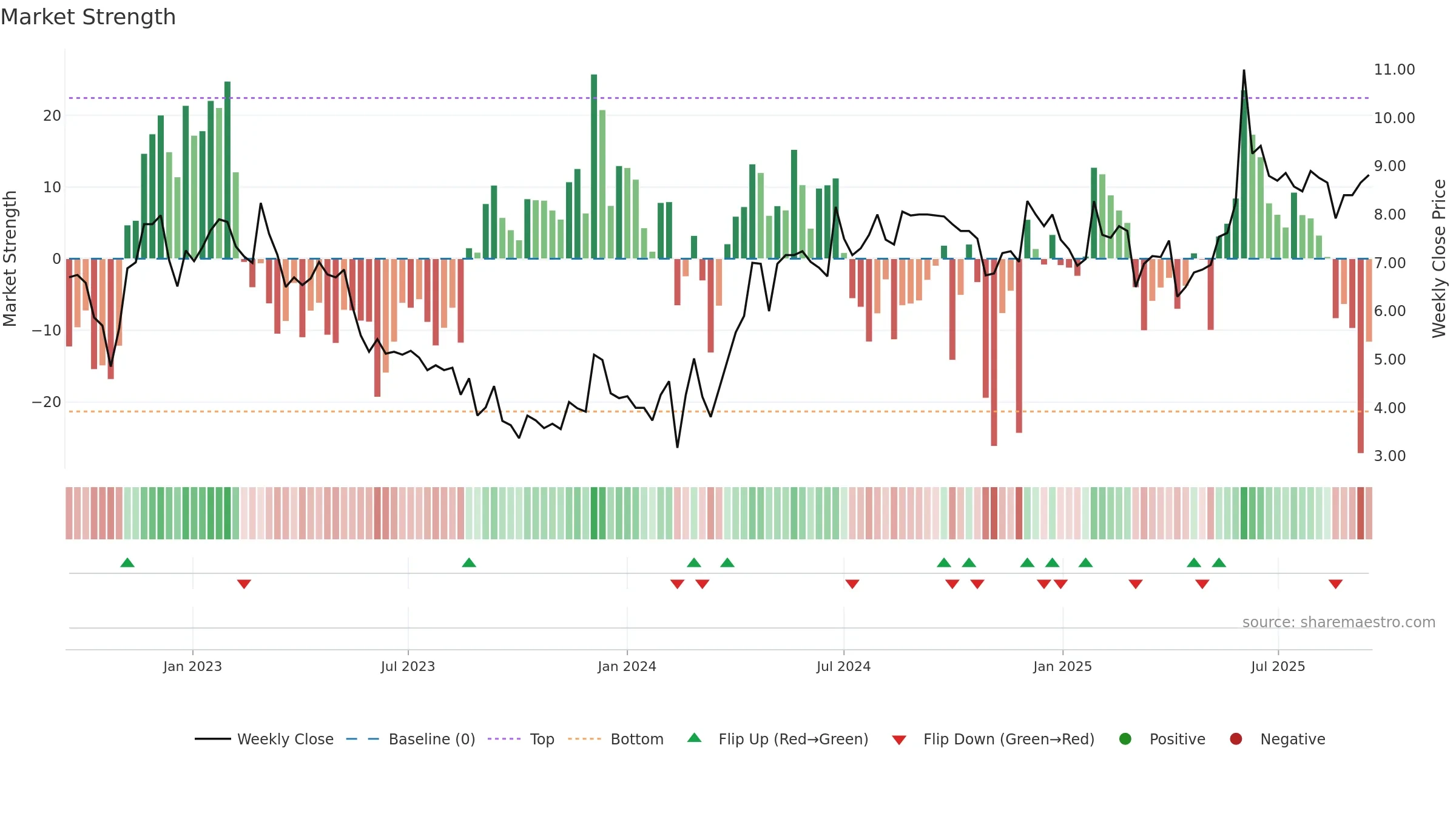Click the 11.00 price axis value
Image resolution: width=1456 pixels, height=819 pixels.
1394,69
